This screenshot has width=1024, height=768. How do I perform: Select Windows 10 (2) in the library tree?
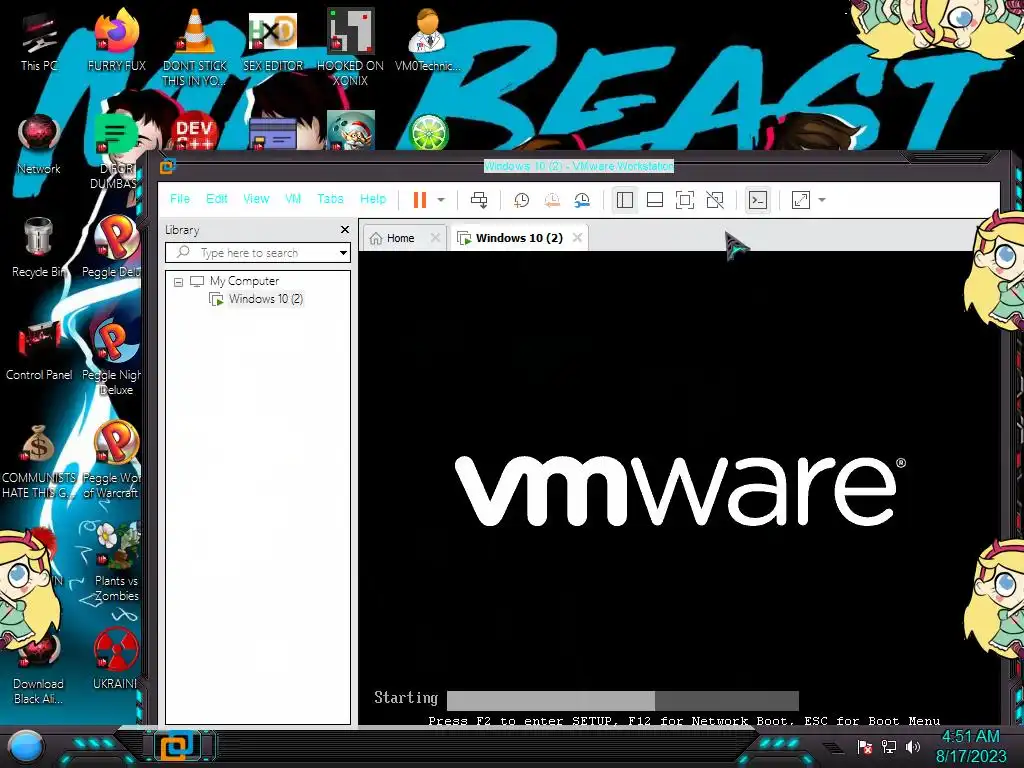265,299
